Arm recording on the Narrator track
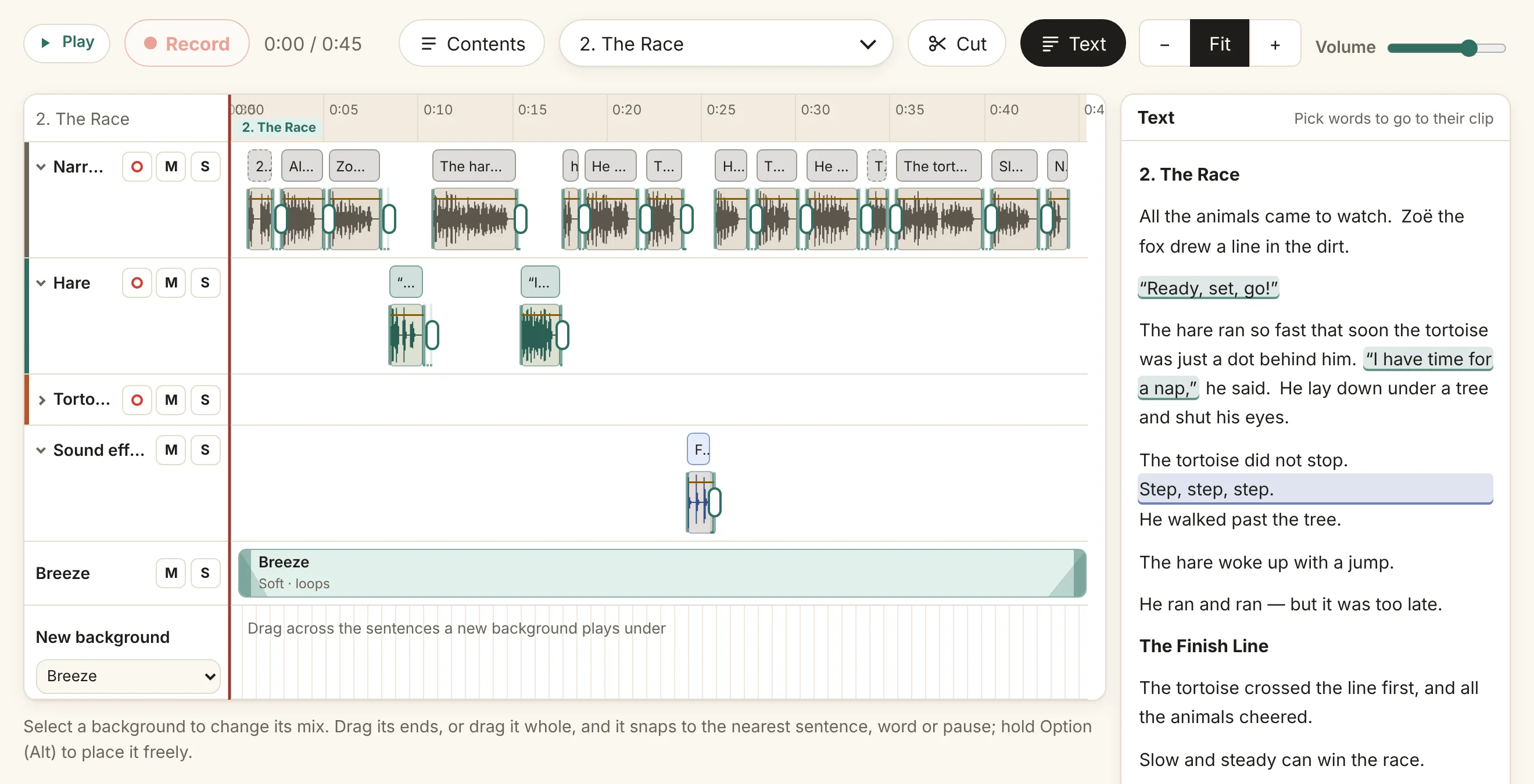The height and width of the screenshot is (784, 1534). [137, 166]
